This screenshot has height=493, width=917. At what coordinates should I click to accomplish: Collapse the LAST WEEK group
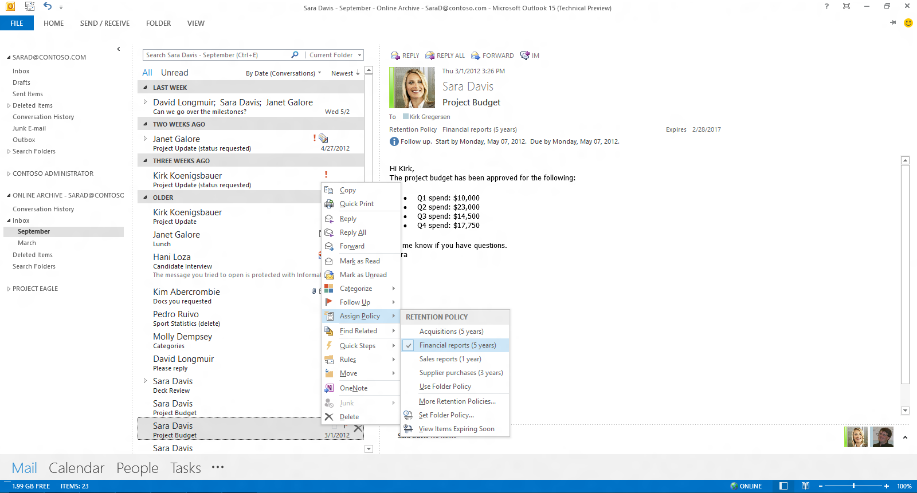coord(146,87)
